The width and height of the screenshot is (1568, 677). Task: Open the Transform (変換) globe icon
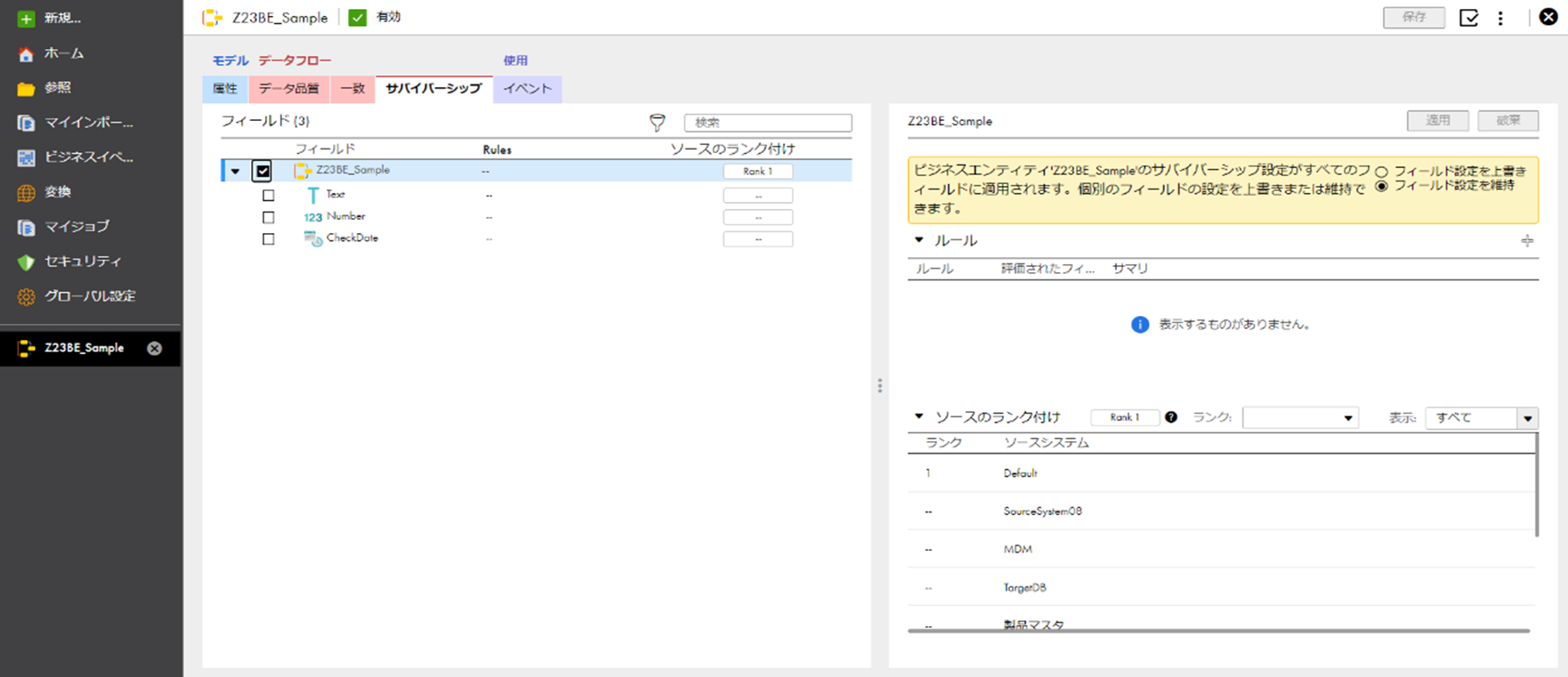tap(26, 192)
